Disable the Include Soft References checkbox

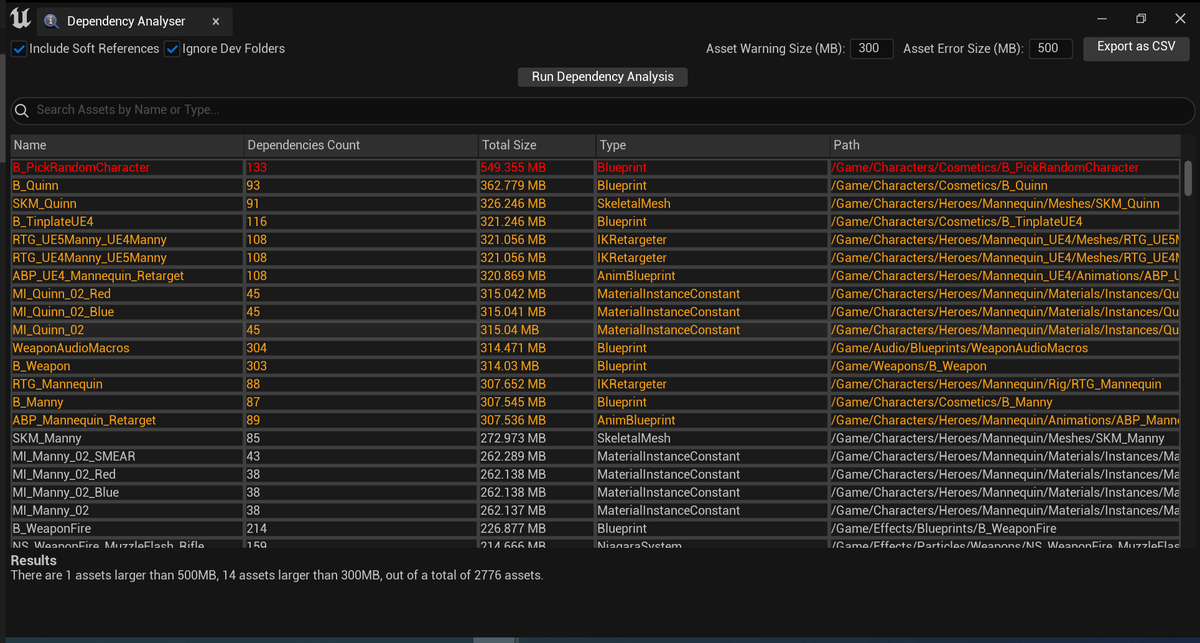point(18,47)
